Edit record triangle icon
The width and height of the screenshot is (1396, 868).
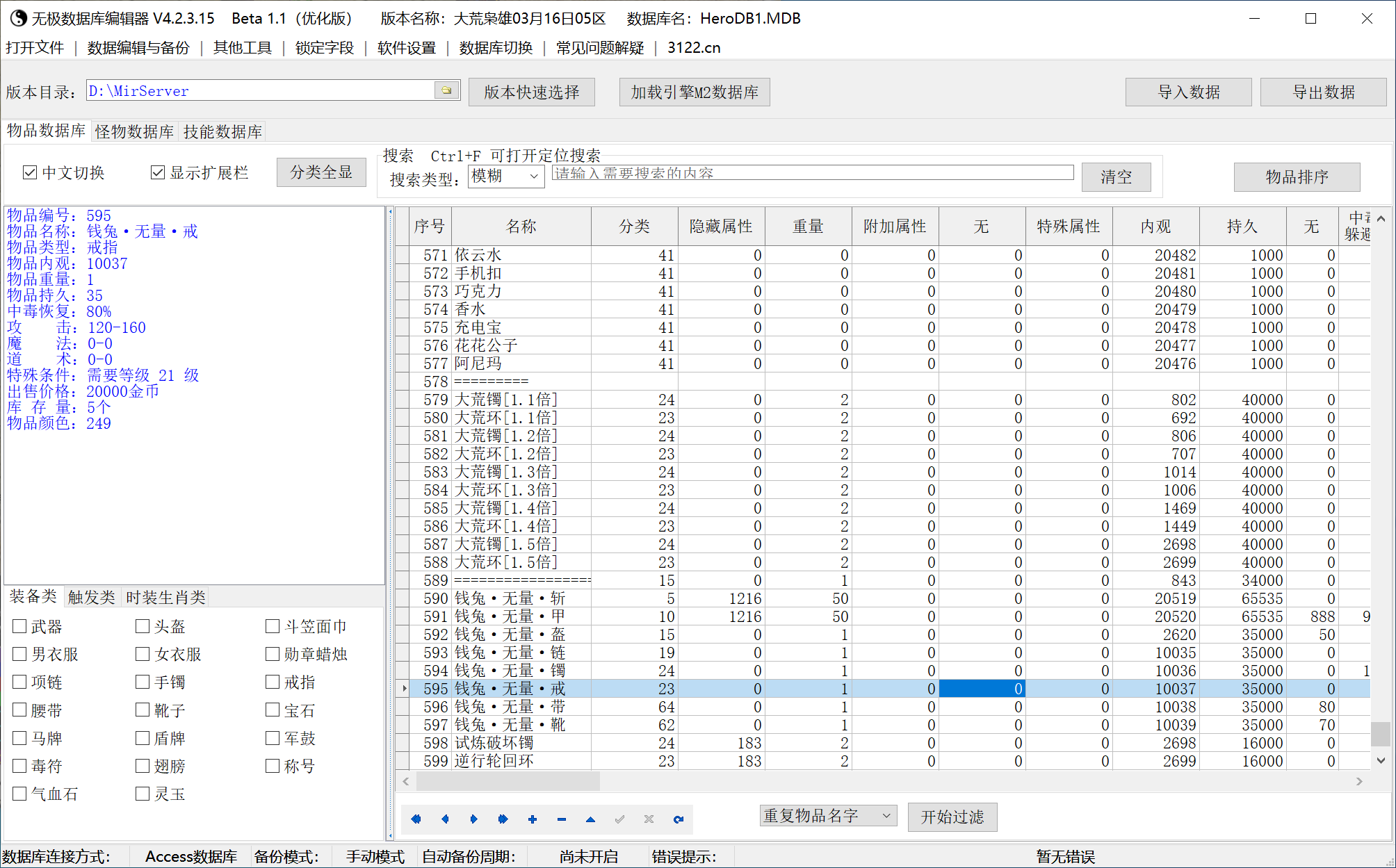590,819
